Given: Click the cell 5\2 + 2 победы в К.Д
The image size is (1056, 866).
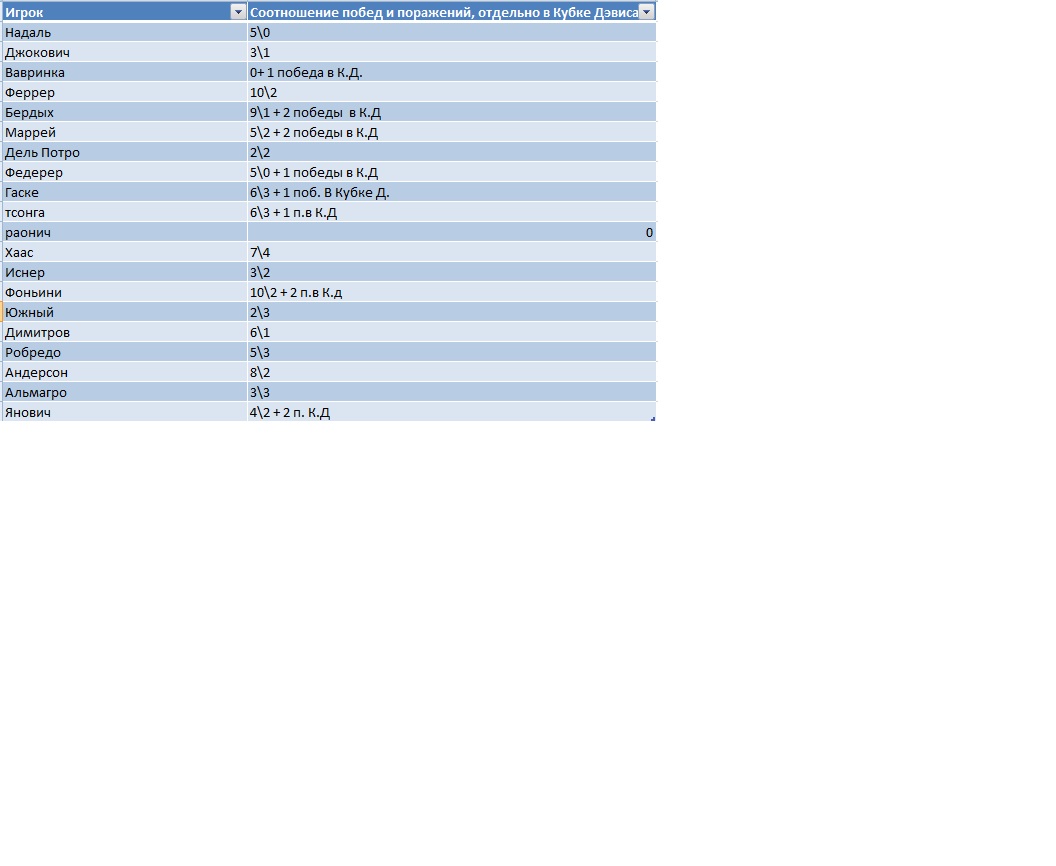Looking at the screenshot, I should tap(451, 132).
